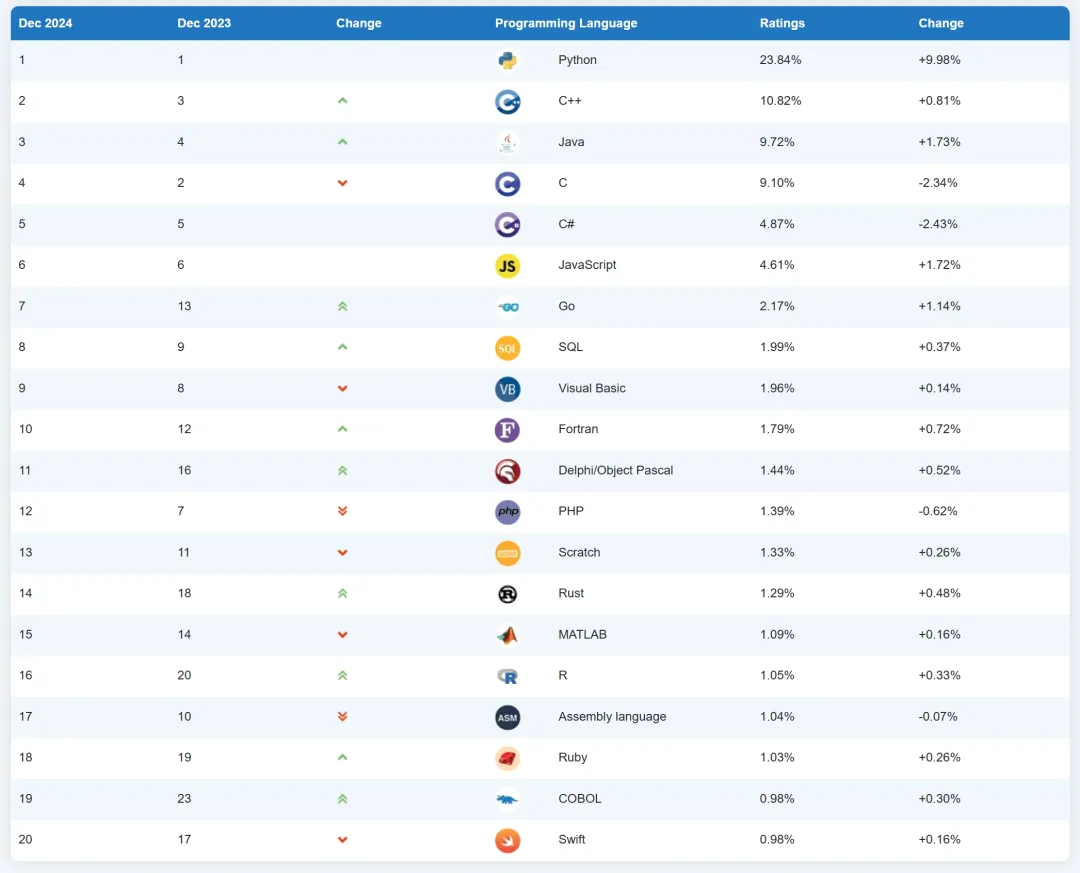Screen dimensions: 1080x873
Task: Click the yellow JavaScript JS icon
Action: pos(507,265)
